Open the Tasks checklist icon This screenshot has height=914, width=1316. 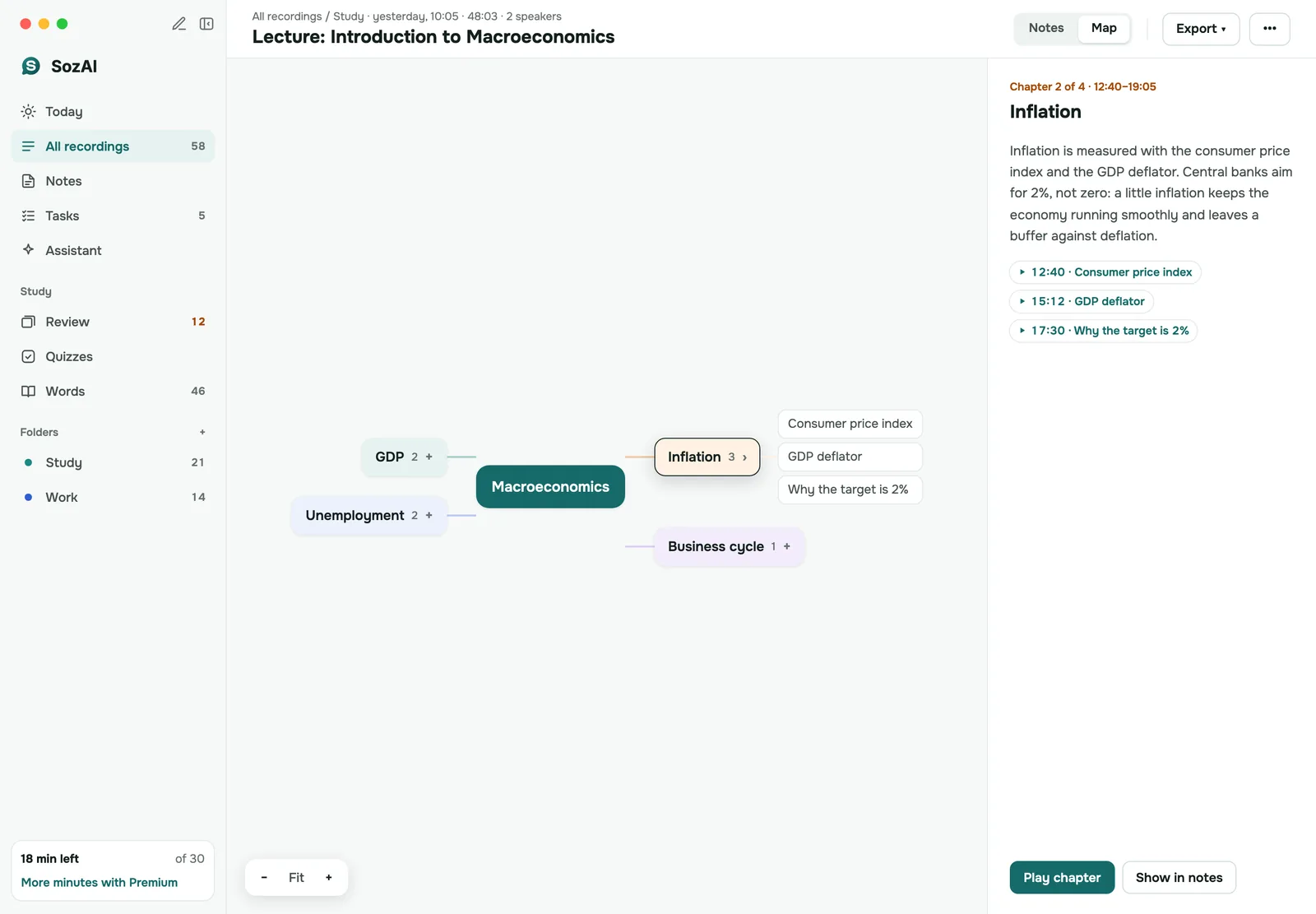(28, 216)
